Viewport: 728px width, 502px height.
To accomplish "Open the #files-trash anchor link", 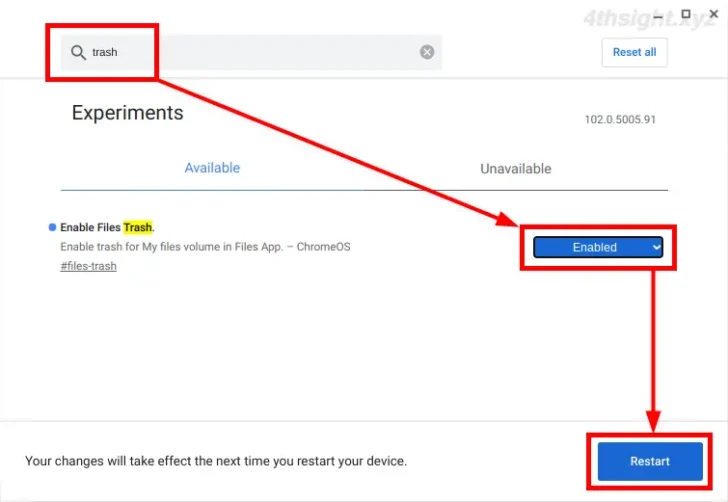I will tap(88, 266).
